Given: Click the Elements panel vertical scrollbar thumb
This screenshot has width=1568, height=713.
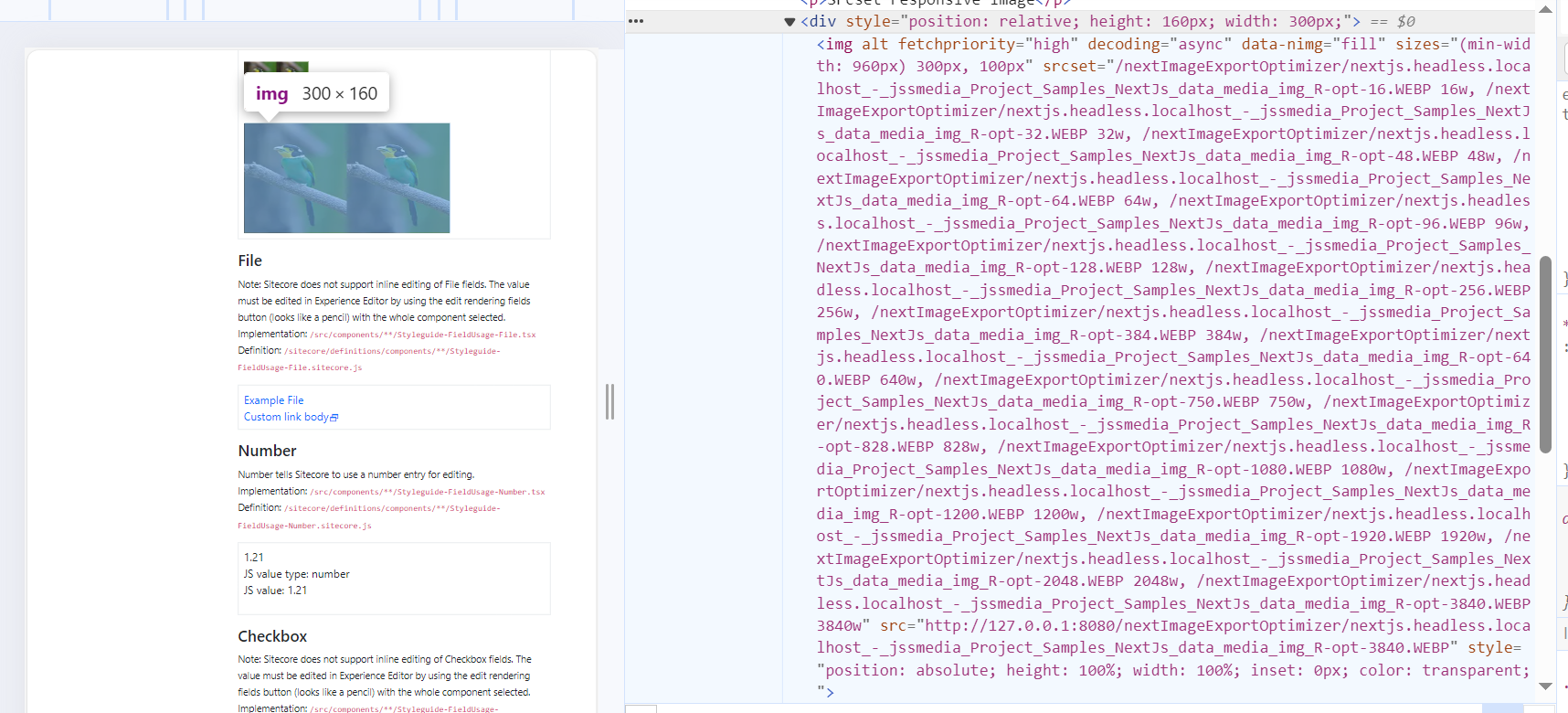Looking at the screenshot, I should tap(1545, 355).
